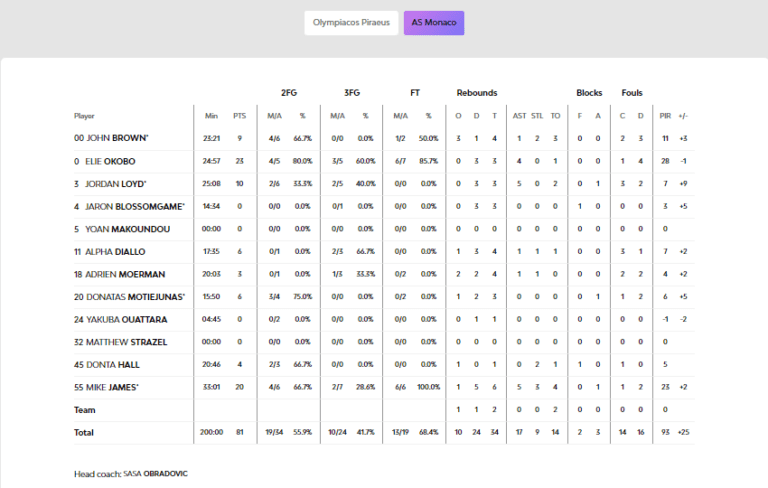The image size is (768, 488).
Task: Click on Adrien Moerman's name
Action: tap(125, 274)
